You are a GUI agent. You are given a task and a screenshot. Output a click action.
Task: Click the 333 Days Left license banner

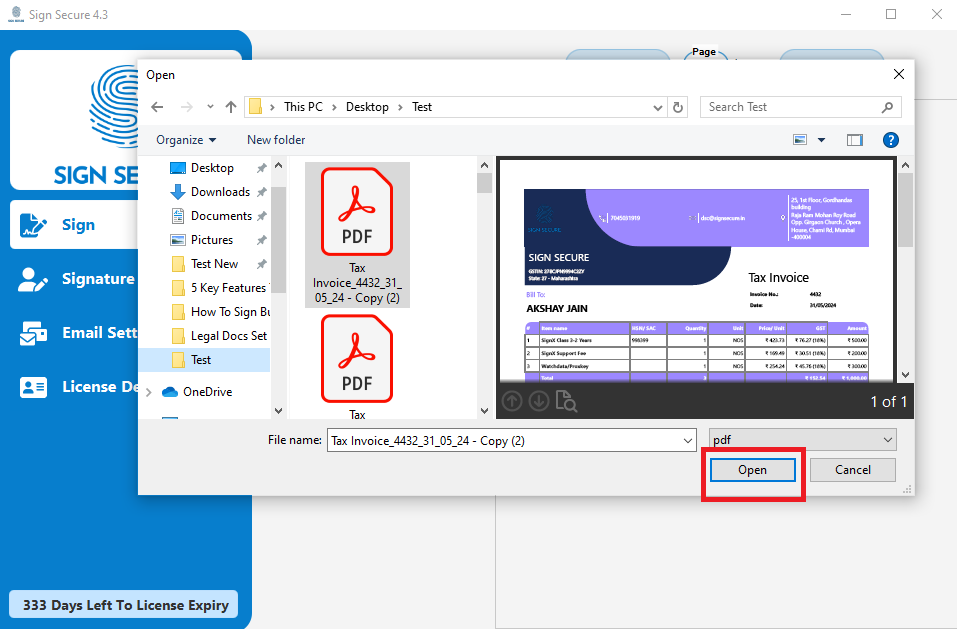pyautogui.click(x=124, y=605)
